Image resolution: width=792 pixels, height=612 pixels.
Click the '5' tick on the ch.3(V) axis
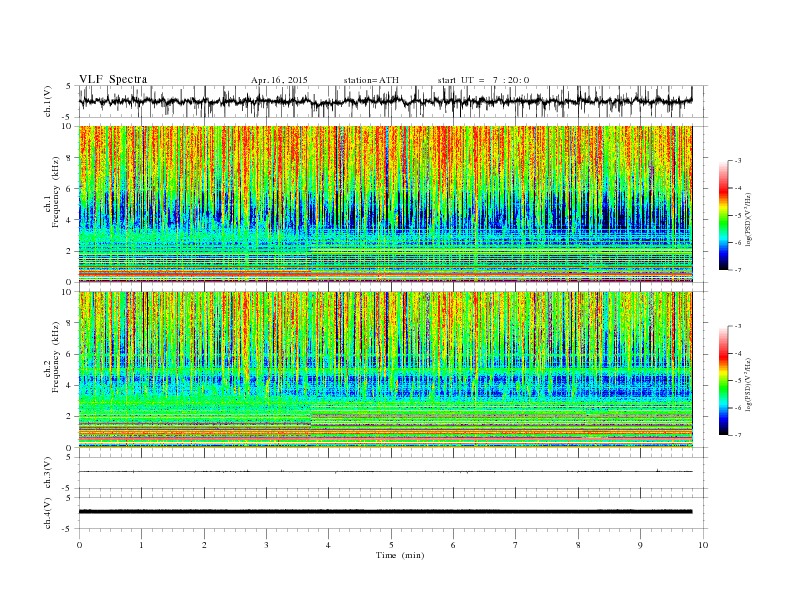click(70, 457)
